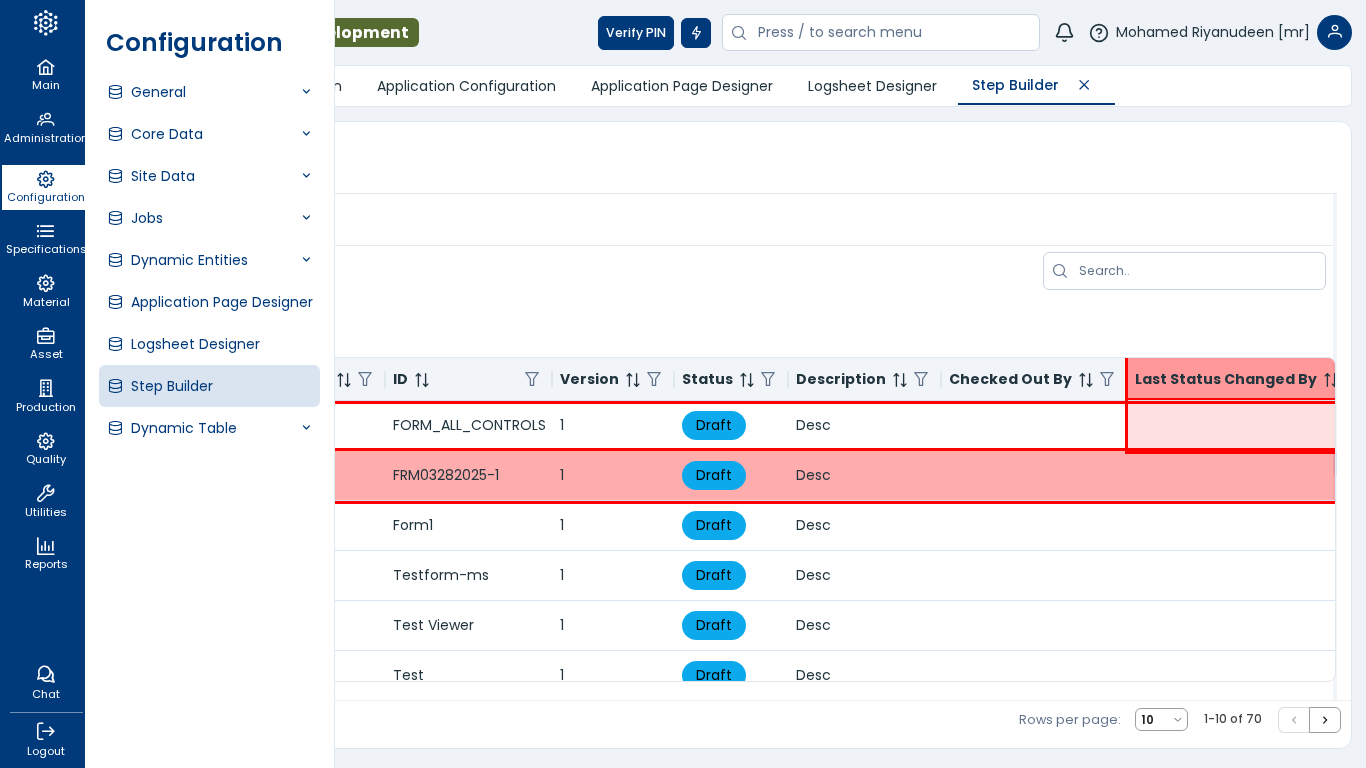Open the Production module in sidebar
This screenshot has width=1366, height=768.
tap(45, 396)
